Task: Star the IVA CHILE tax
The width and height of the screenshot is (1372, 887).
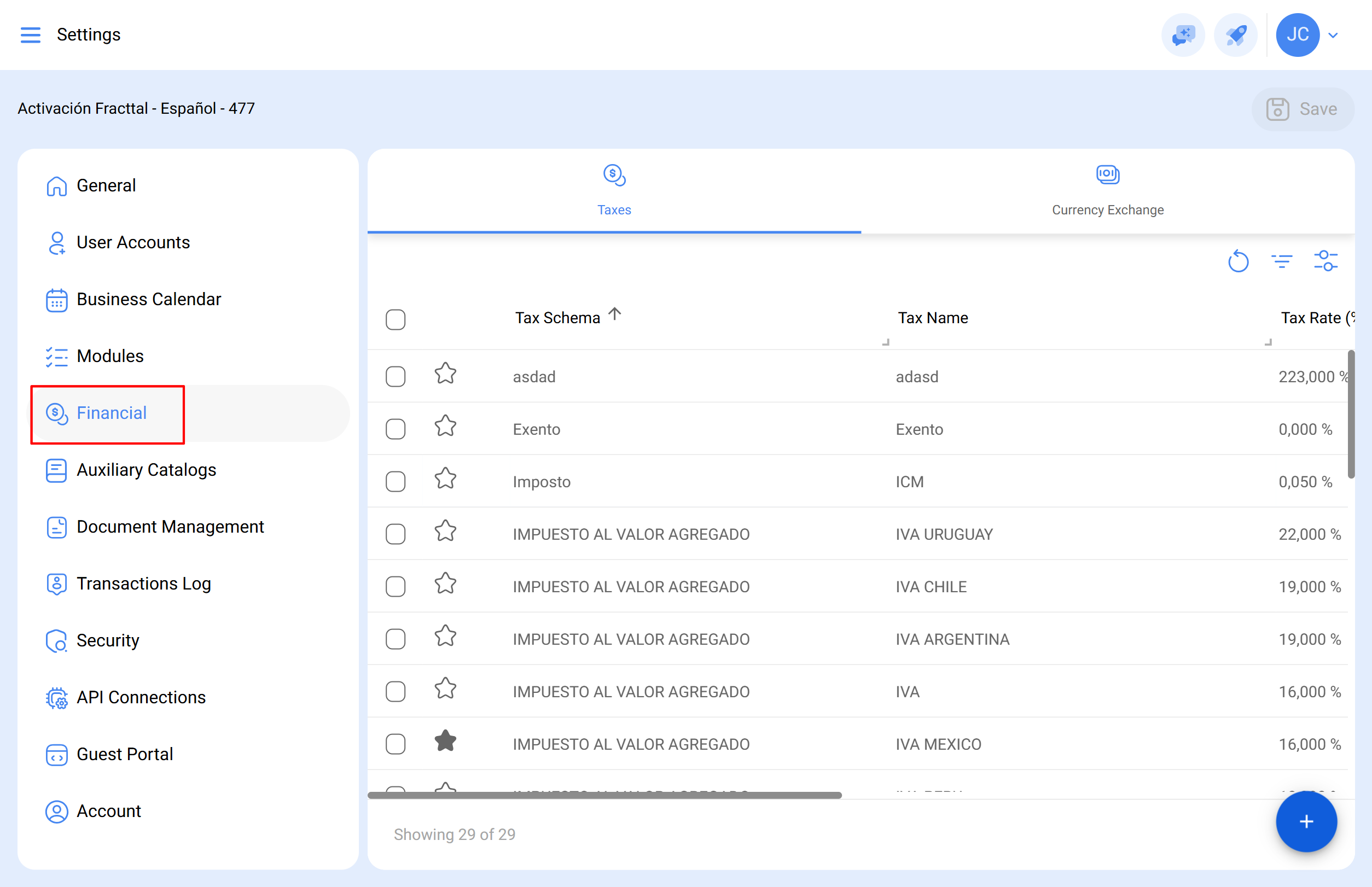Action: click(445, 583)
